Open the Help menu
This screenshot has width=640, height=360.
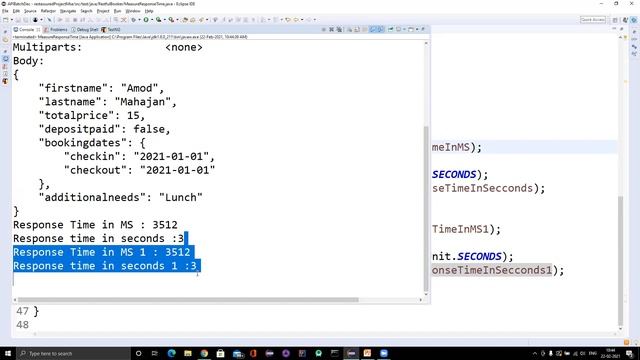(x=149, y=11)
